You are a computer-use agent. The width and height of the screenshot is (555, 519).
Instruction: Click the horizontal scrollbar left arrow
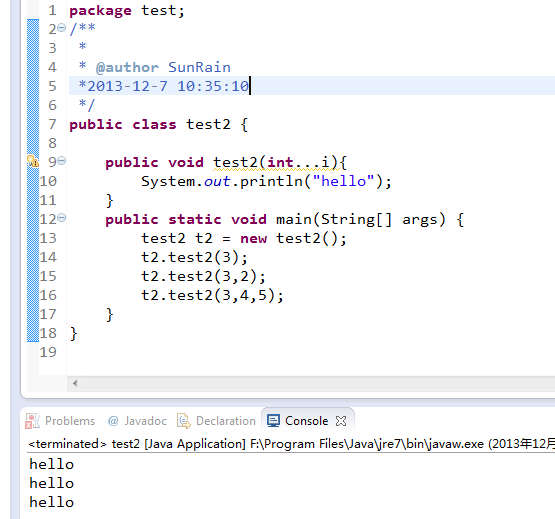coord(75,383)
